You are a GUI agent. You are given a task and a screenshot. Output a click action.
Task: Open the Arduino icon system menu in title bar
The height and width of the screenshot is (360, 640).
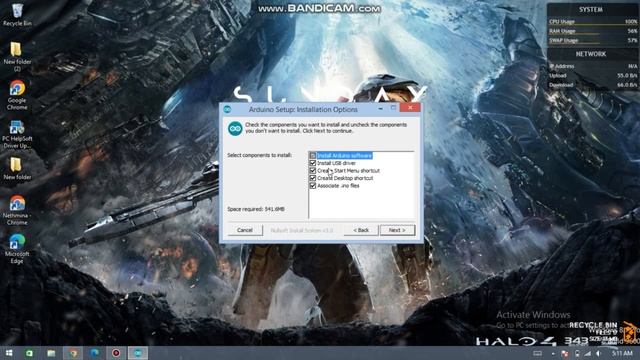point(227,109)
